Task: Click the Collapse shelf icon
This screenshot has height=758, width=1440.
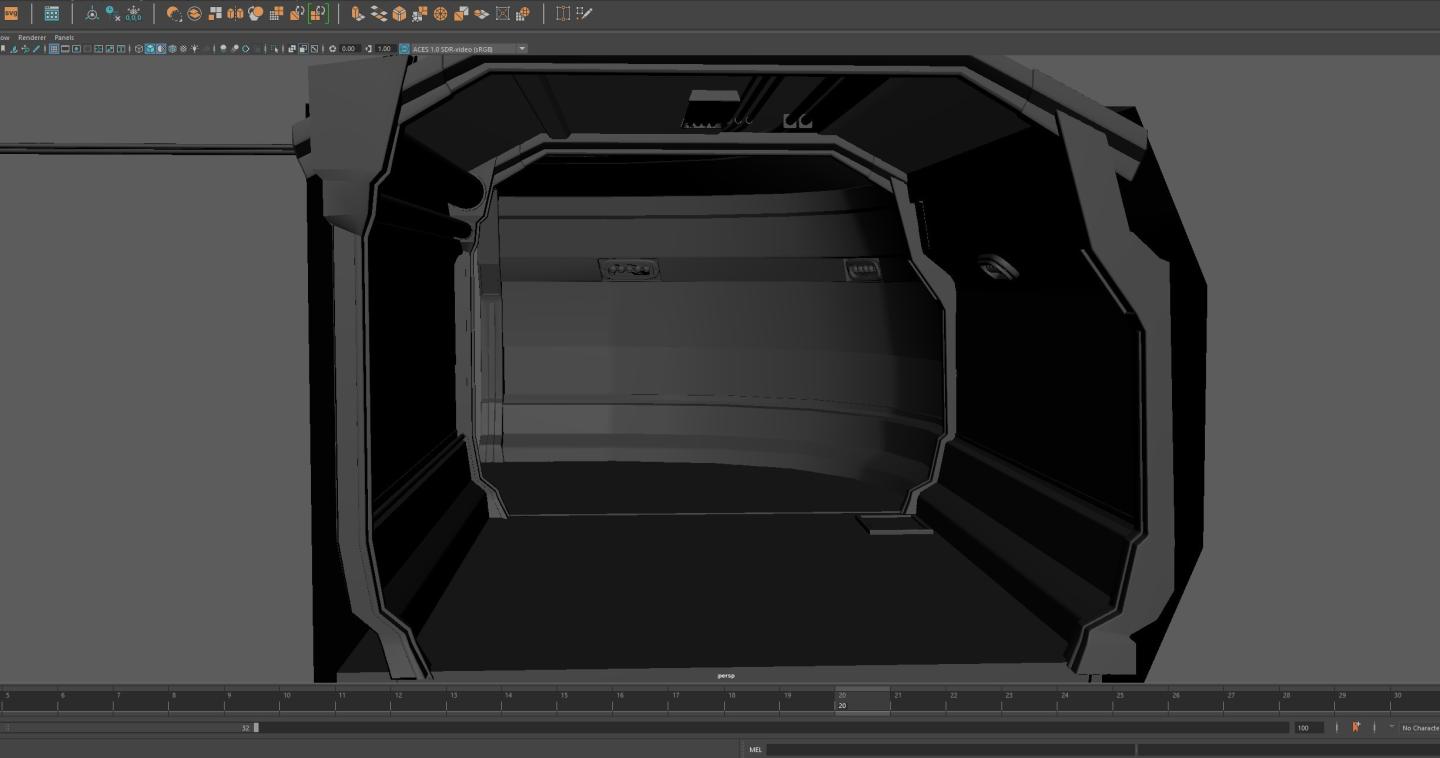Action: 461,14
